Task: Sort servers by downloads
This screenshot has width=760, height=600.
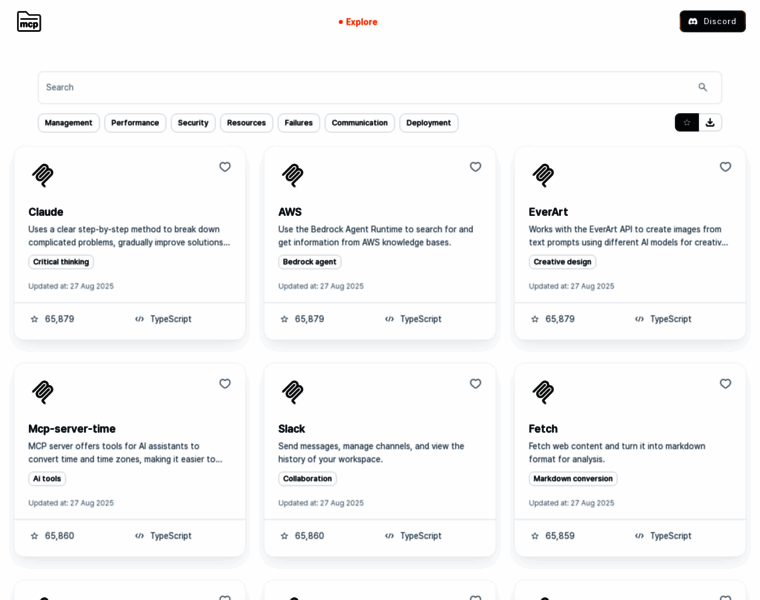Action: click(x=710, y=123)
